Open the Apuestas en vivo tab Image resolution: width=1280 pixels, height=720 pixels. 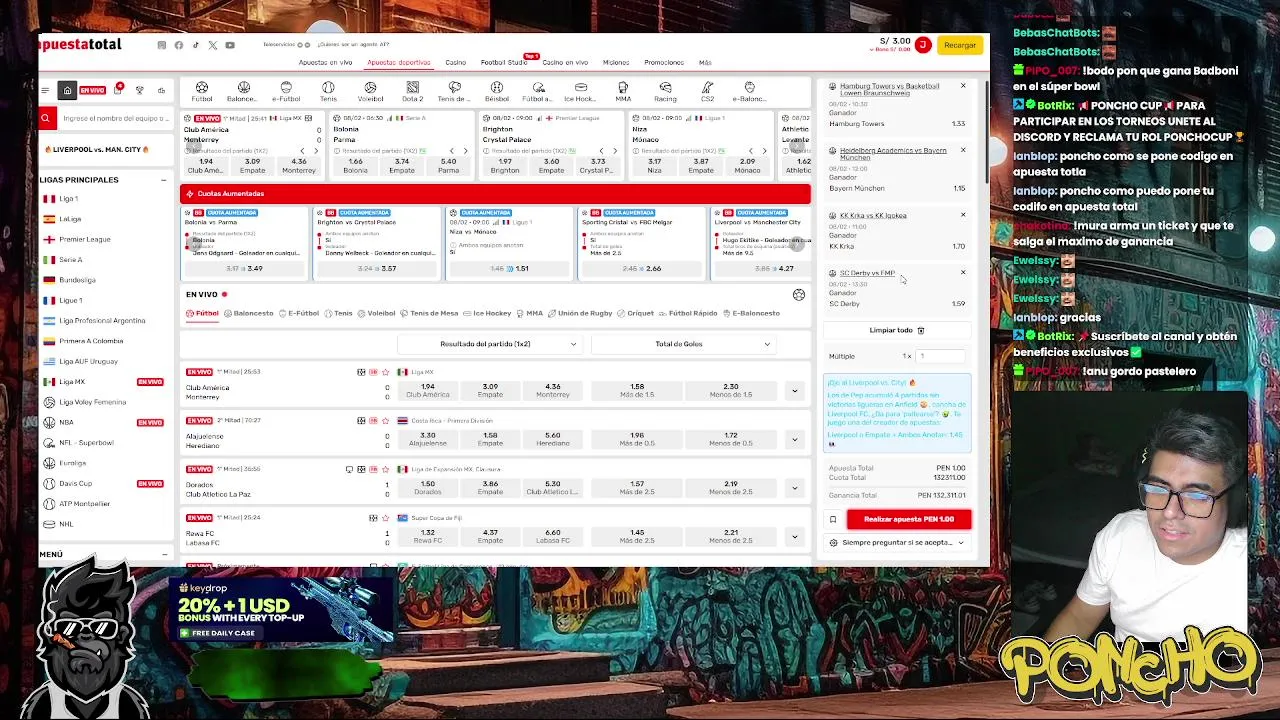click(x=325, y=62)
